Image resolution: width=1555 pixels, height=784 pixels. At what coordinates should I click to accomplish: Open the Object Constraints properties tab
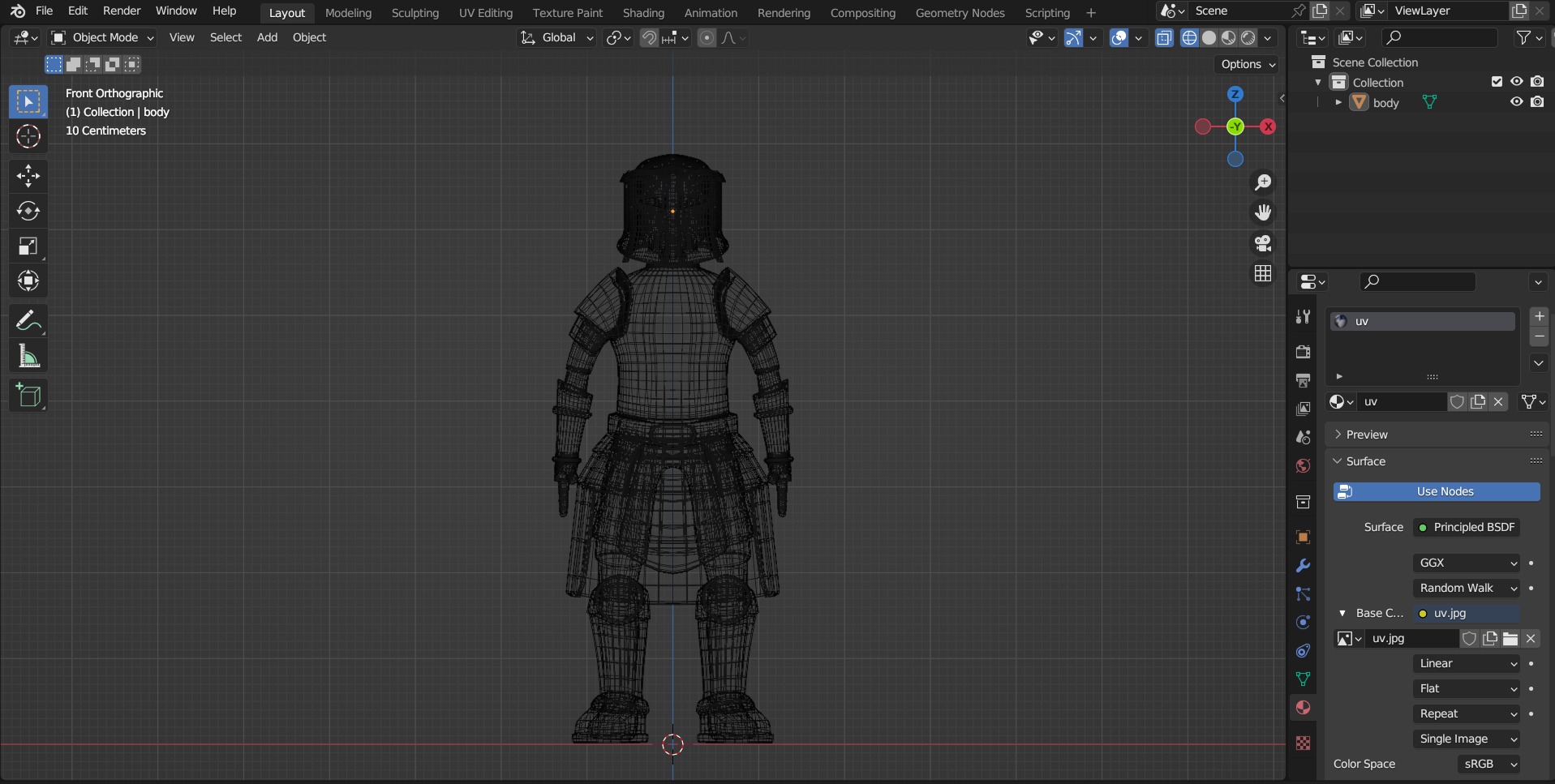coord(1303,651)
